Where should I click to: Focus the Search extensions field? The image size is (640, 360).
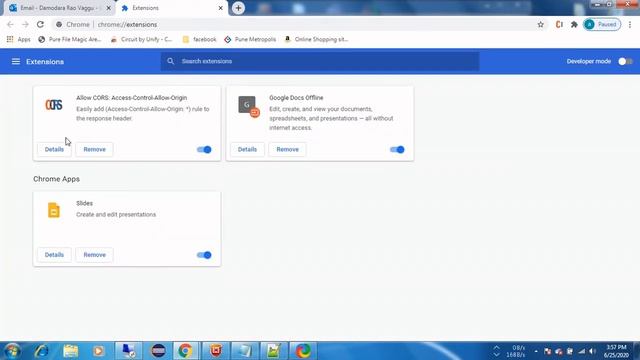[320, 61]
